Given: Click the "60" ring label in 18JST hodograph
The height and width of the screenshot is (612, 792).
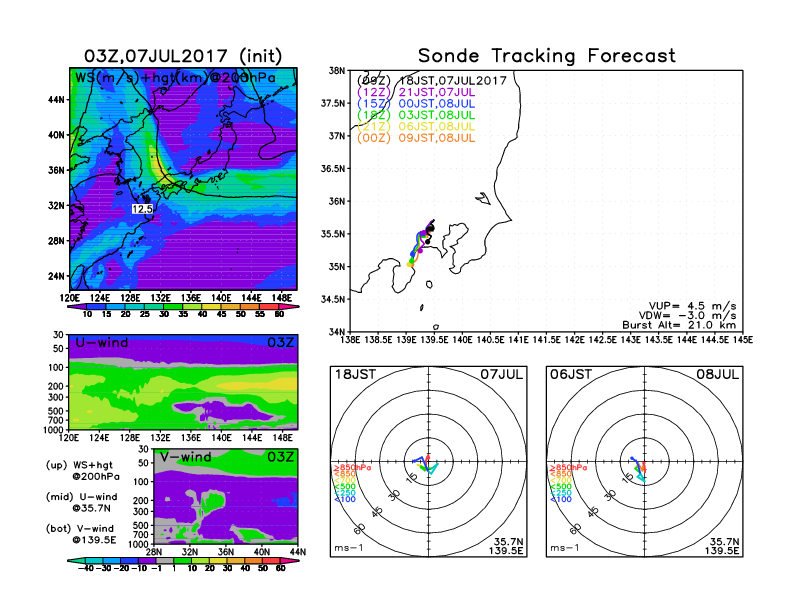Looking at the screenshot, I should [360, 529].
